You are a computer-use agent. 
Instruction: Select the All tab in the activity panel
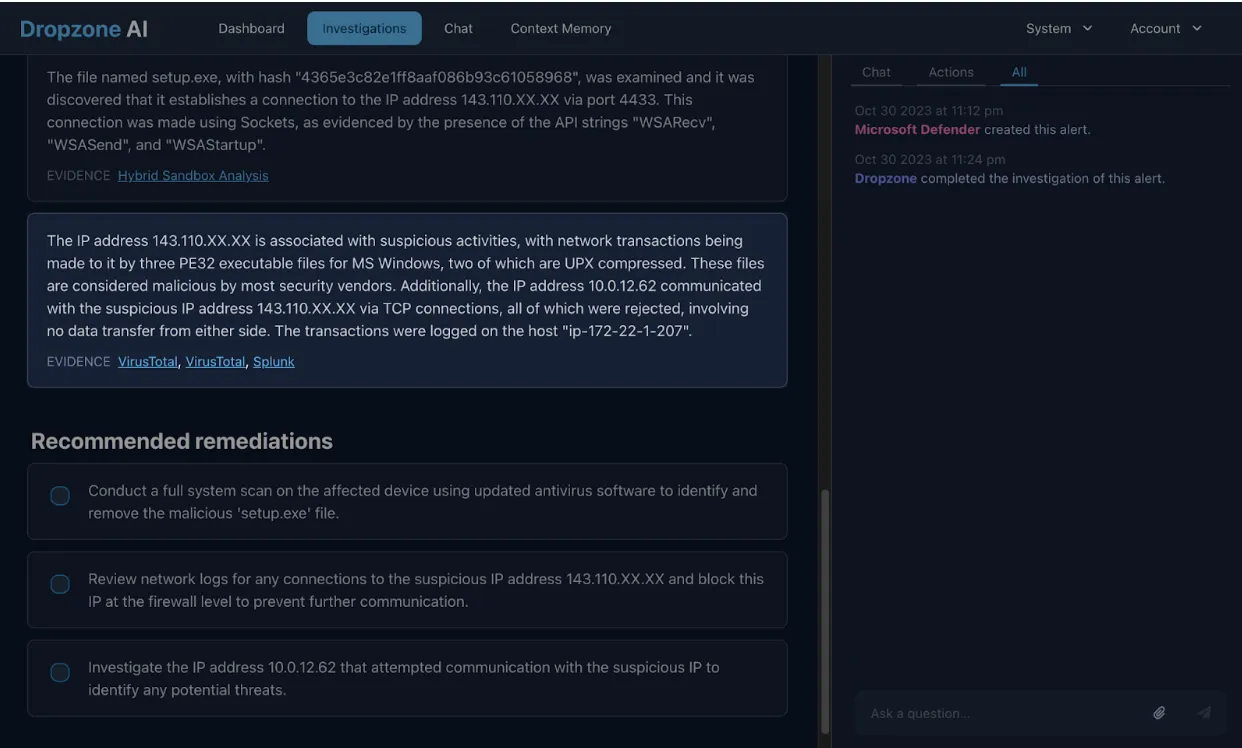tap(1014, 71)
